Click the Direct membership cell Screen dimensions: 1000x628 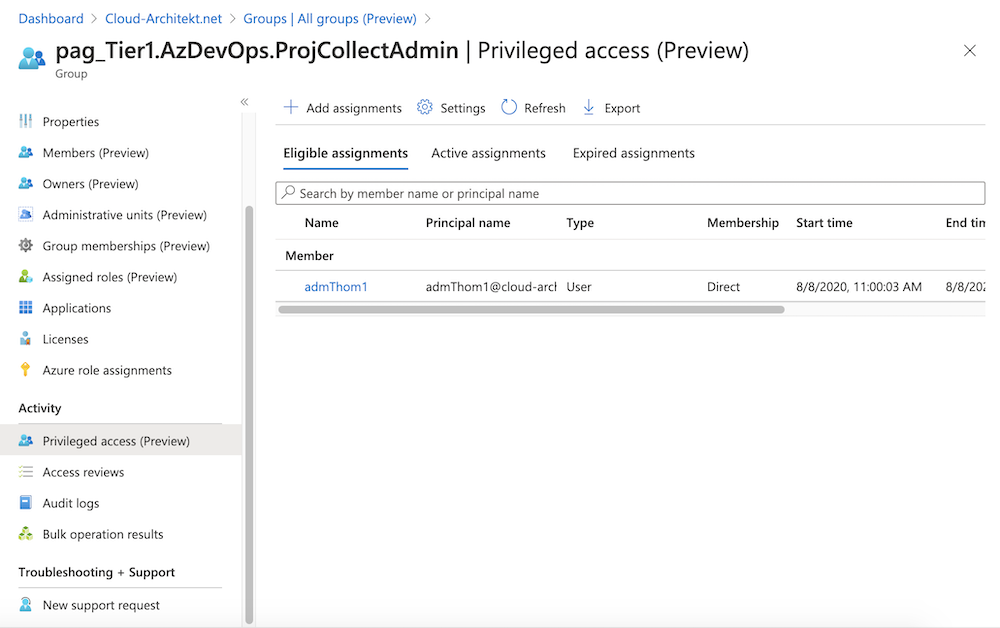(723, 287)
